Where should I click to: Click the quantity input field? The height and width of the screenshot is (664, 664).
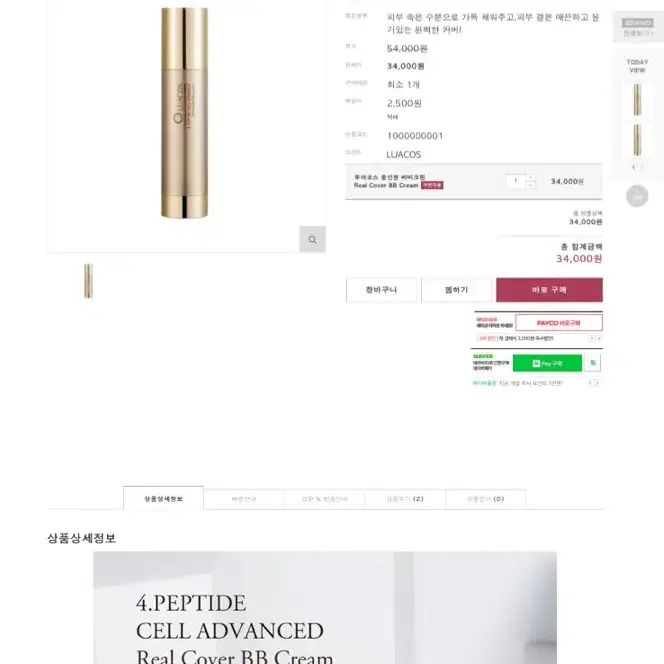[516, 181]
